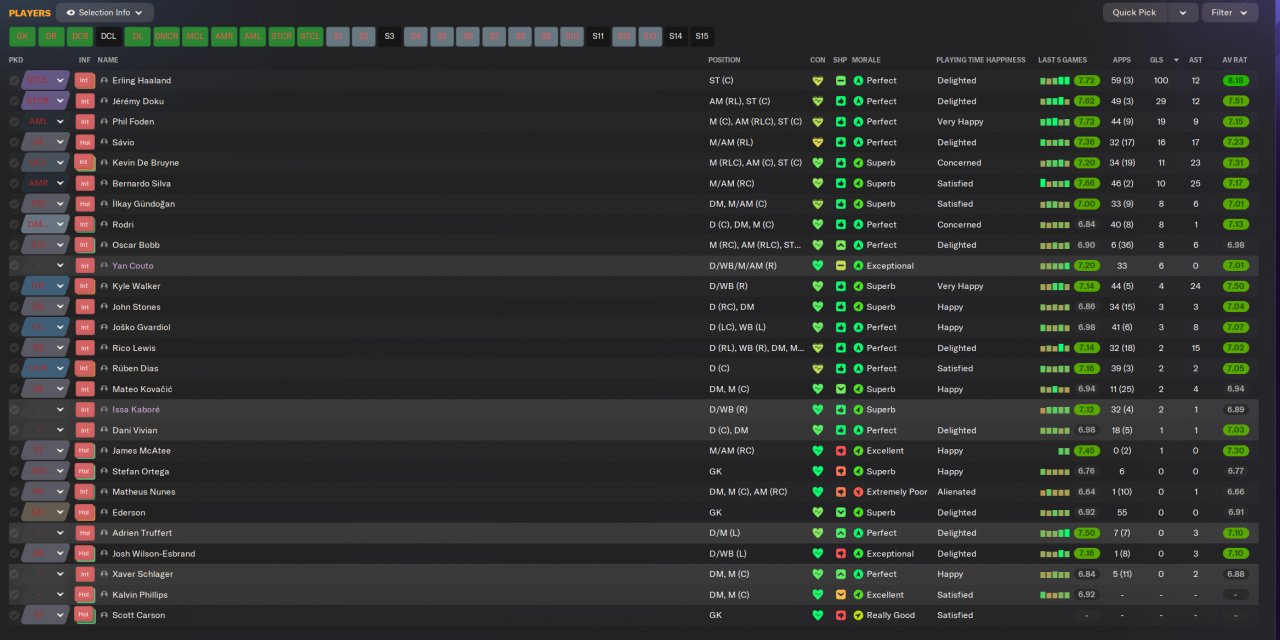
Task: Click Mateo Kovačić's sharpness icon
Action: click(841, 389)
